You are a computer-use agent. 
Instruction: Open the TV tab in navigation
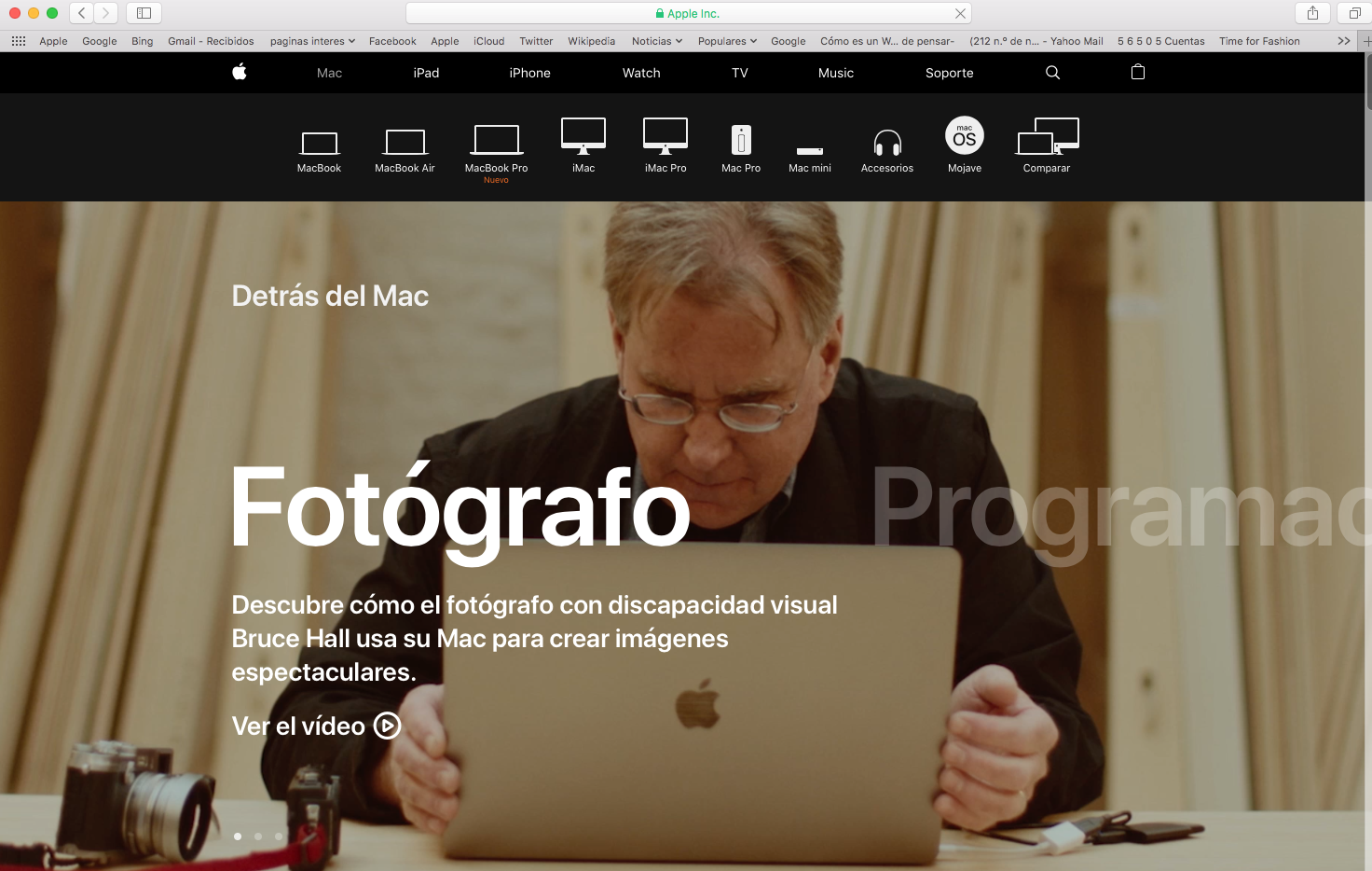(740, 73)
